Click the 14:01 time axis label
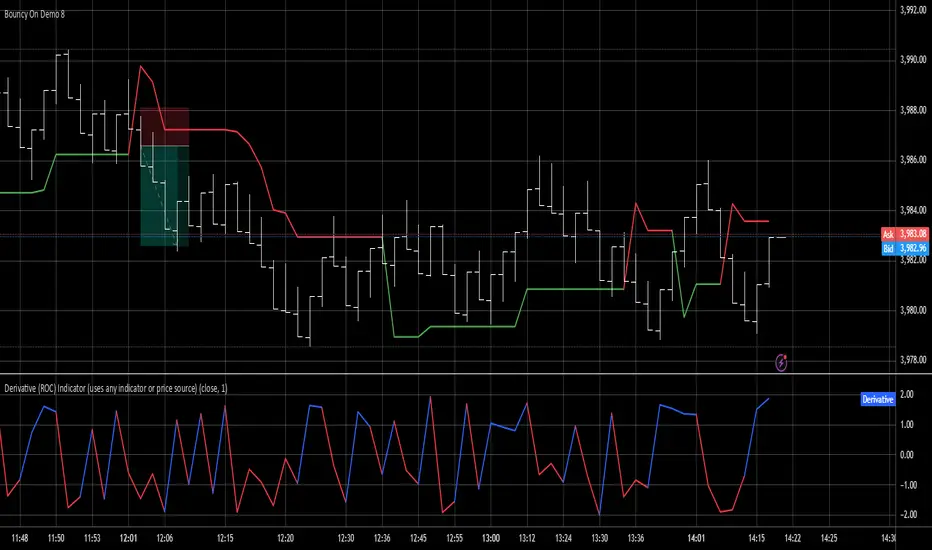 696,538
